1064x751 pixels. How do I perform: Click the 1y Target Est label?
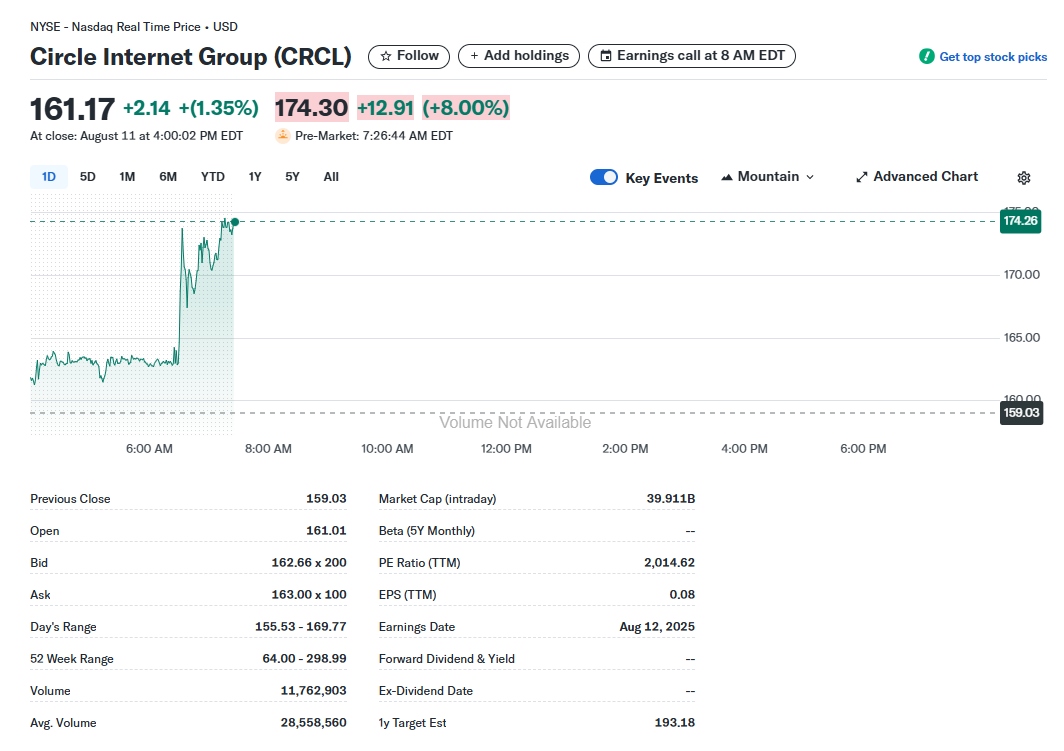(x=413, y=723)
